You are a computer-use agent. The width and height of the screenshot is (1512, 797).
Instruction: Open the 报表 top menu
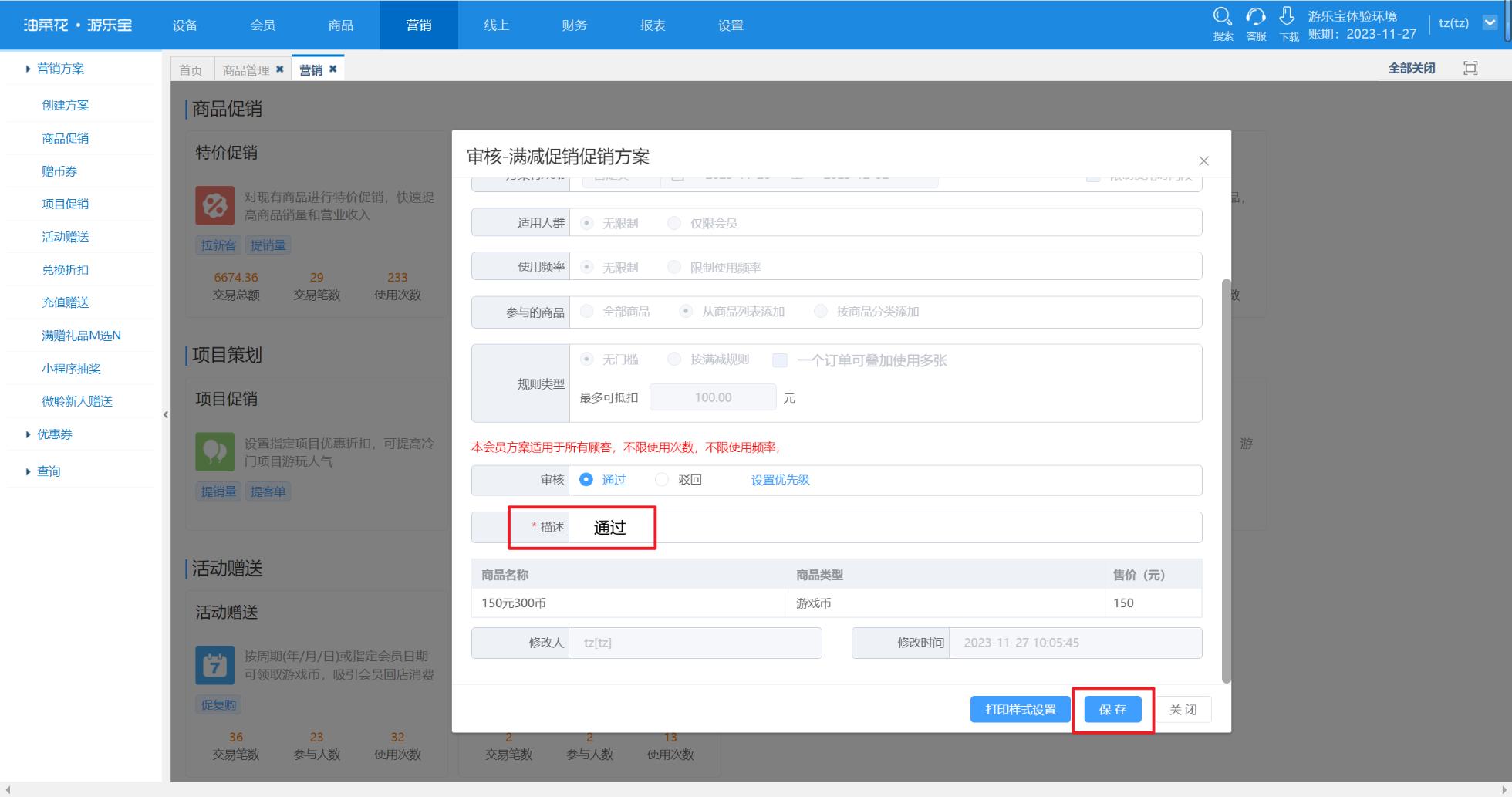point(653,25)
